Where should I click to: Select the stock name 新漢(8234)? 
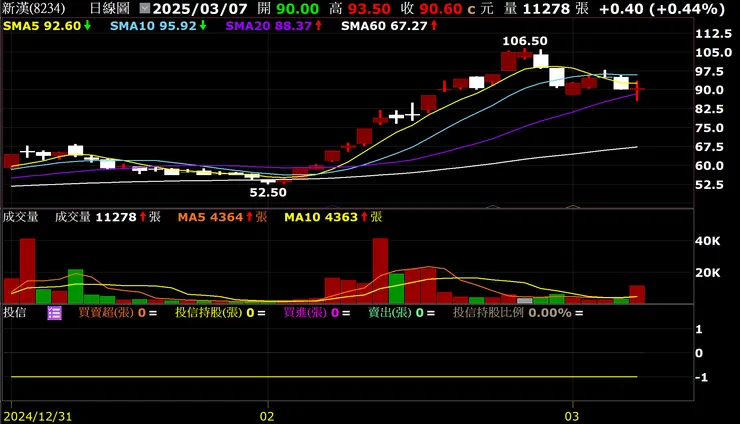pos(34,8)
